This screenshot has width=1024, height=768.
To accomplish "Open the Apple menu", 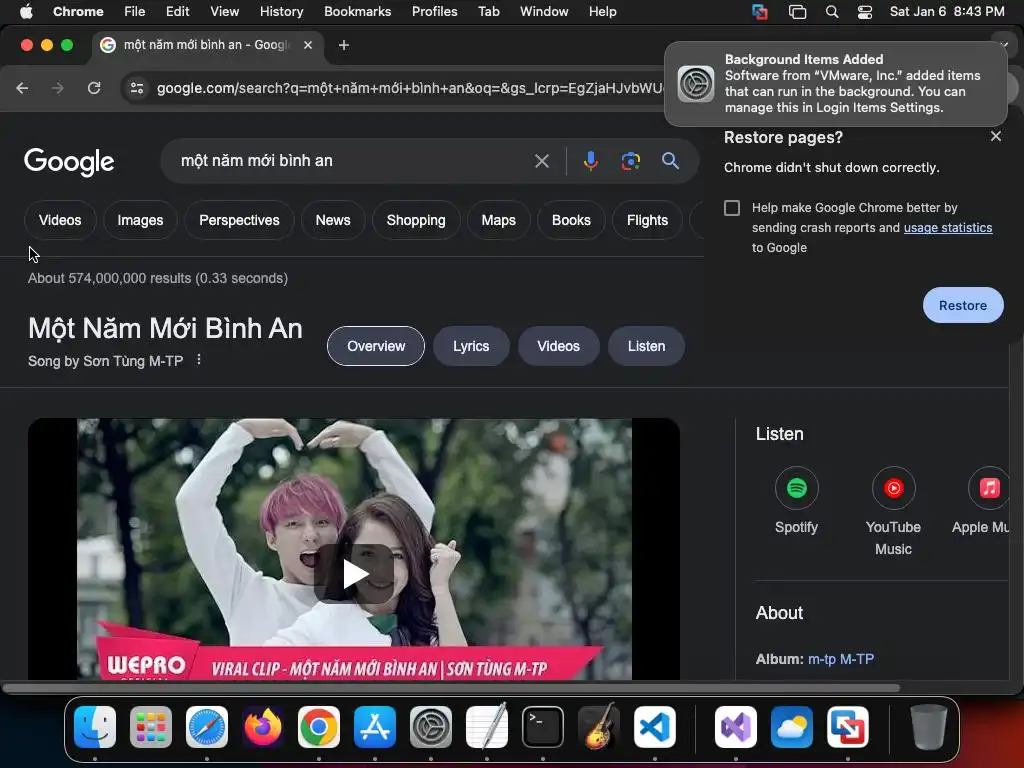I will point(26,12).
